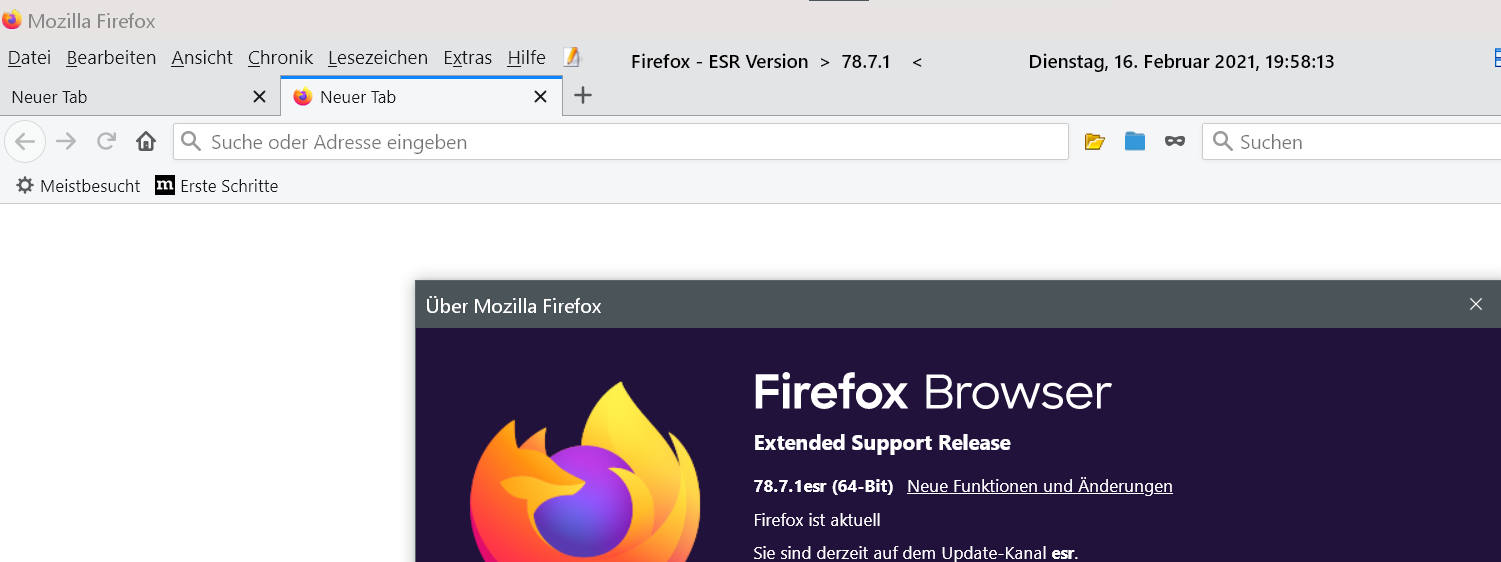Switch to the first Neuer Tab
This screenshot has width=1501, height=562.
pyautogui.click(x=140, y=97)
